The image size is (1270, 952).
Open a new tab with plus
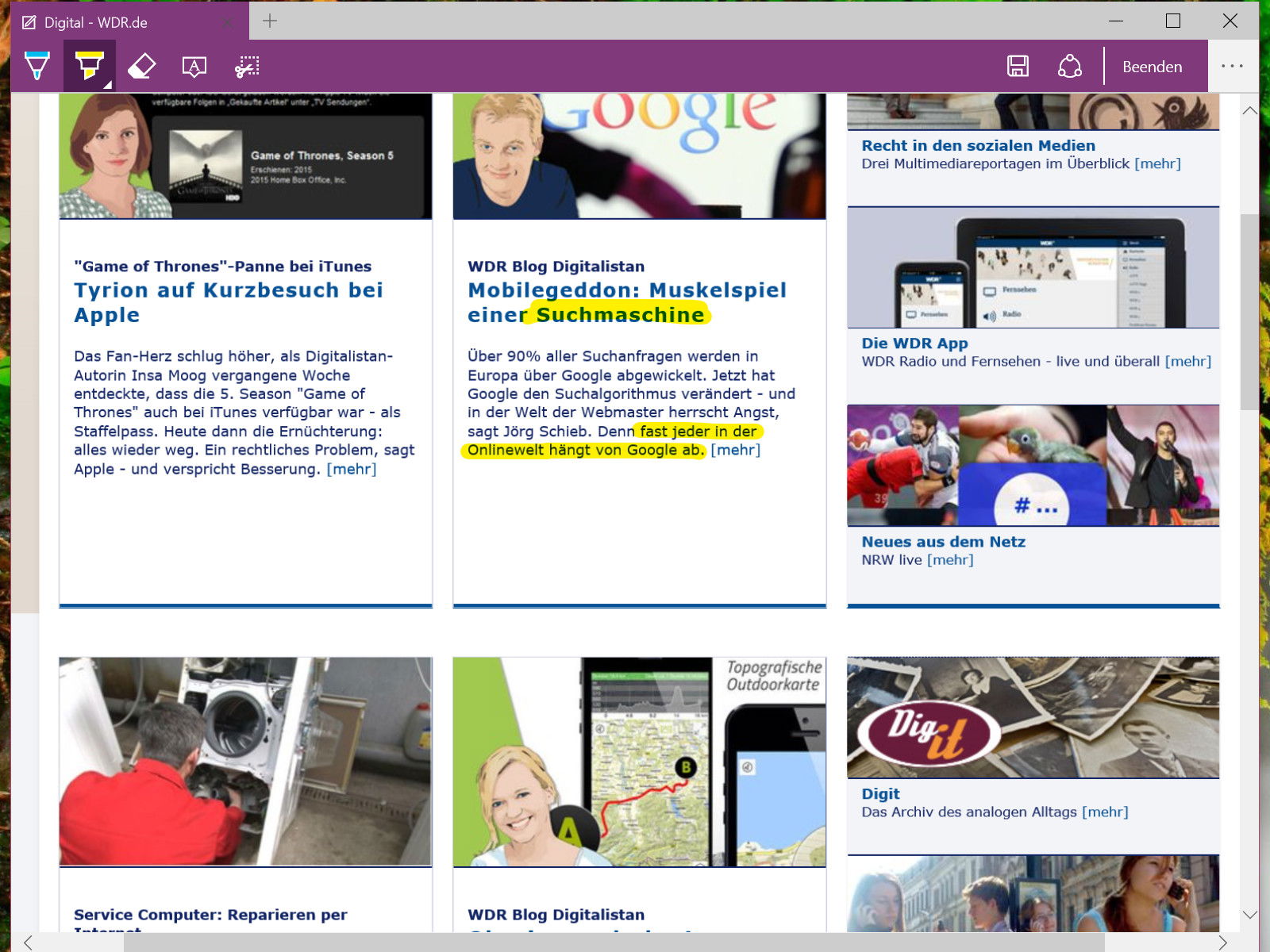coord(270,21)
